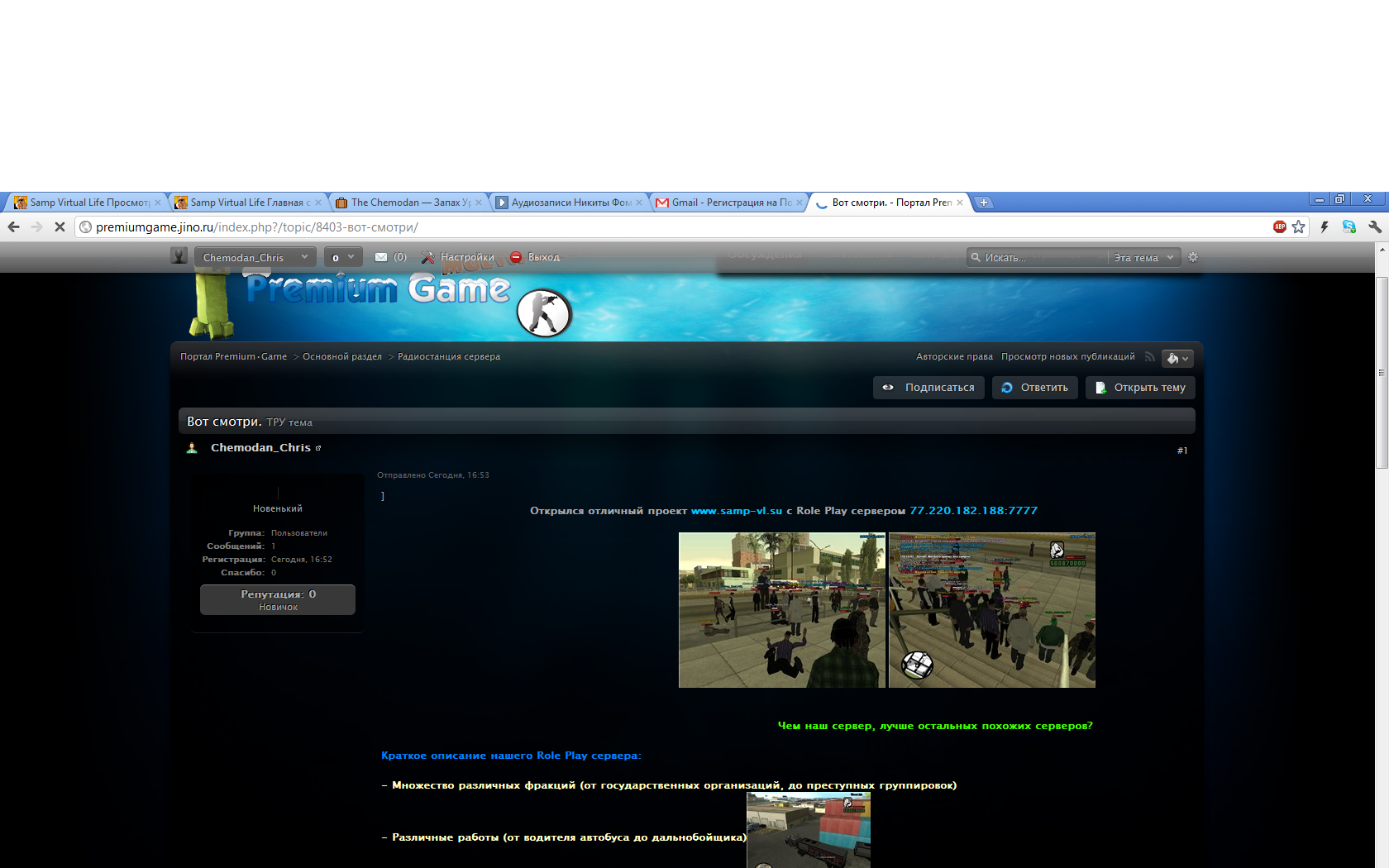The image size is (1389, 868).
Task: Open Просмотр новых публикаций link
Action: pyautogui.click(x=1068, y=357)
